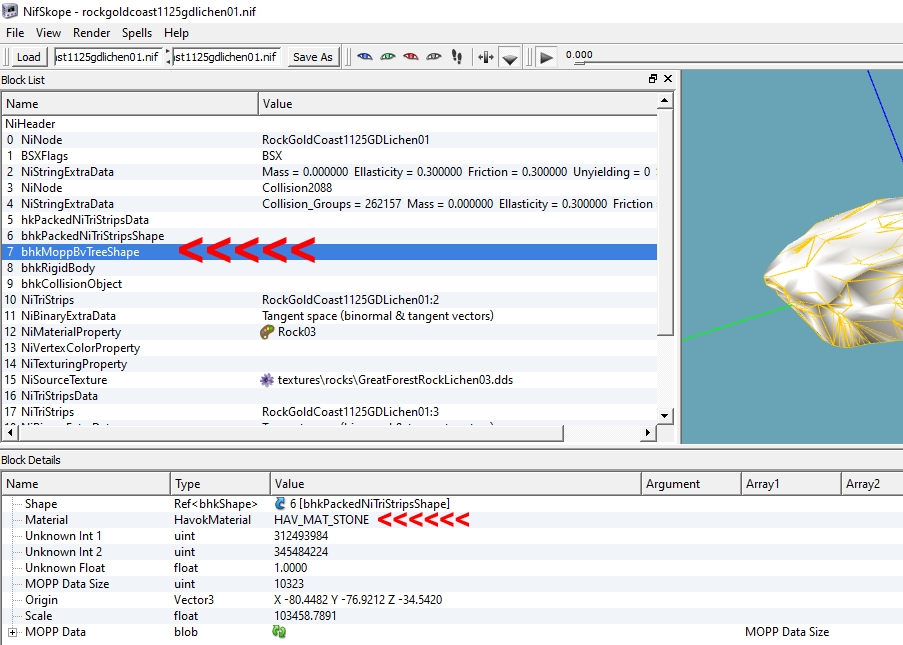Click the Save As button

[x=313, y=56]
